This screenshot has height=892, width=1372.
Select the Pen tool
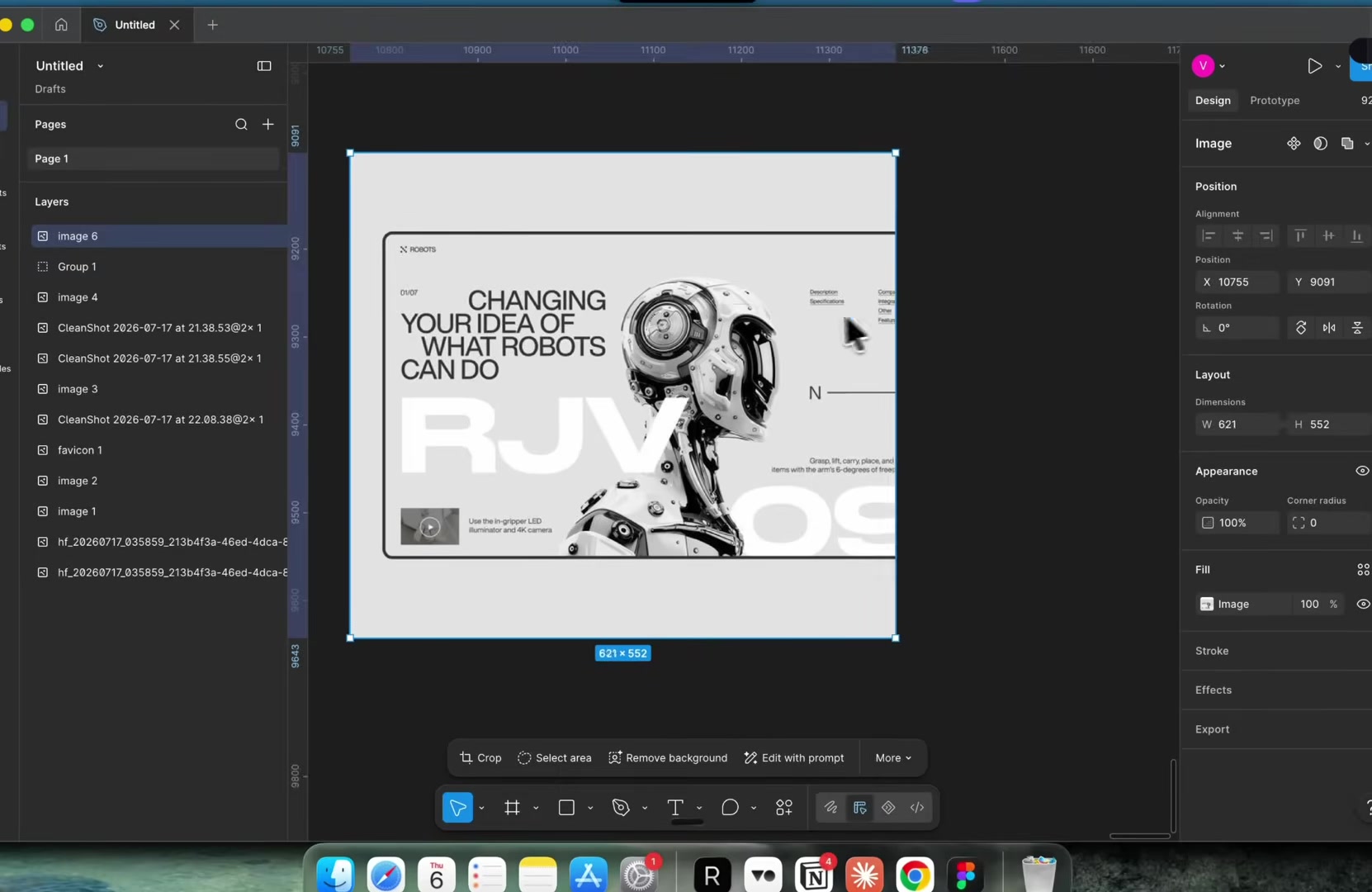[621, 808]
